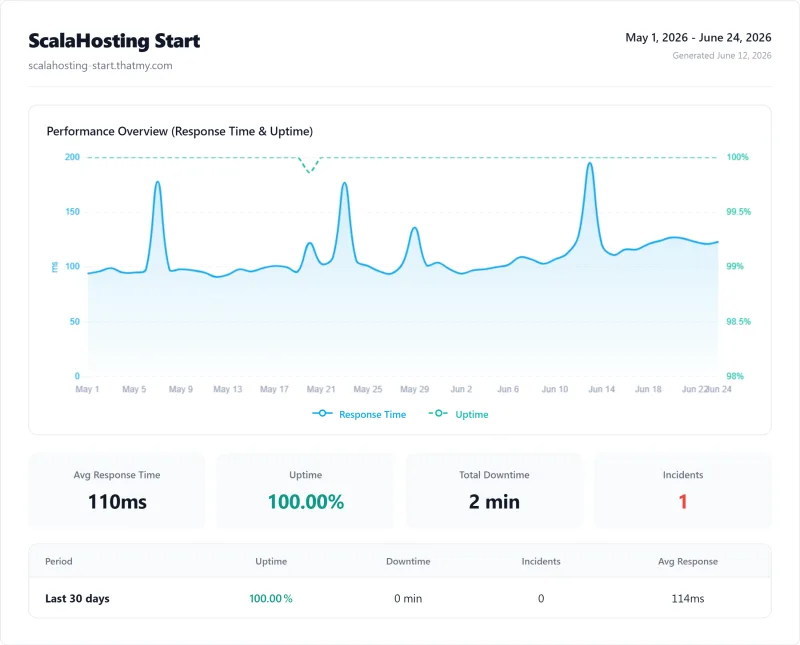The height and width of the screenshot is (645, 800).
Task: Click the Downtime column header
Action: click(408, 561)
